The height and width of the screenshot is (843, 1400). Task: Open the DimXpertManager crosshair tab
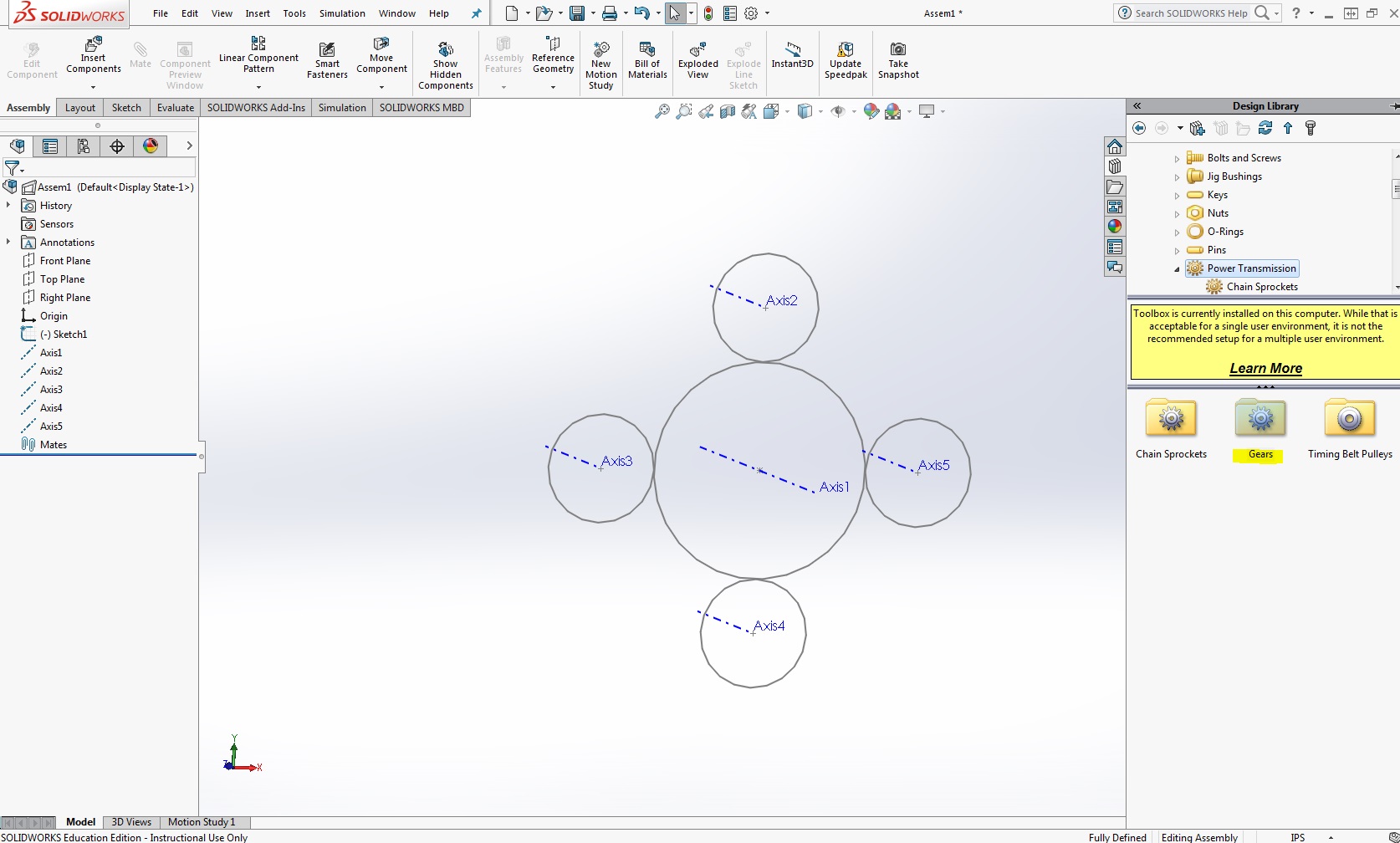117,146
